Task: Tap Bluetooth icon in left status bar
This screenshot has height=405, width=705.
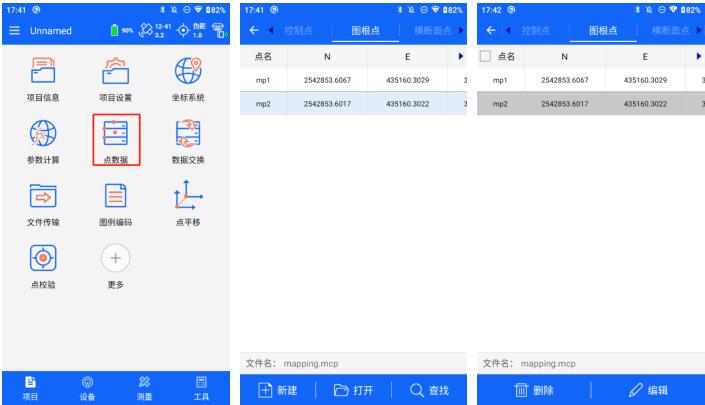Action: tap(163, 9)
